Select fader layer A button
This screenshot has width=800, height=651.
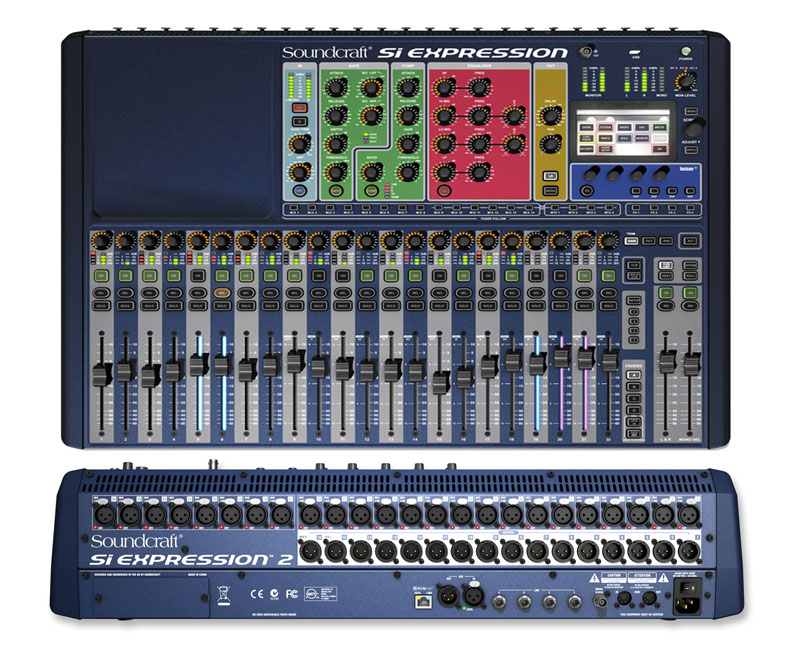tap(633, 374)
